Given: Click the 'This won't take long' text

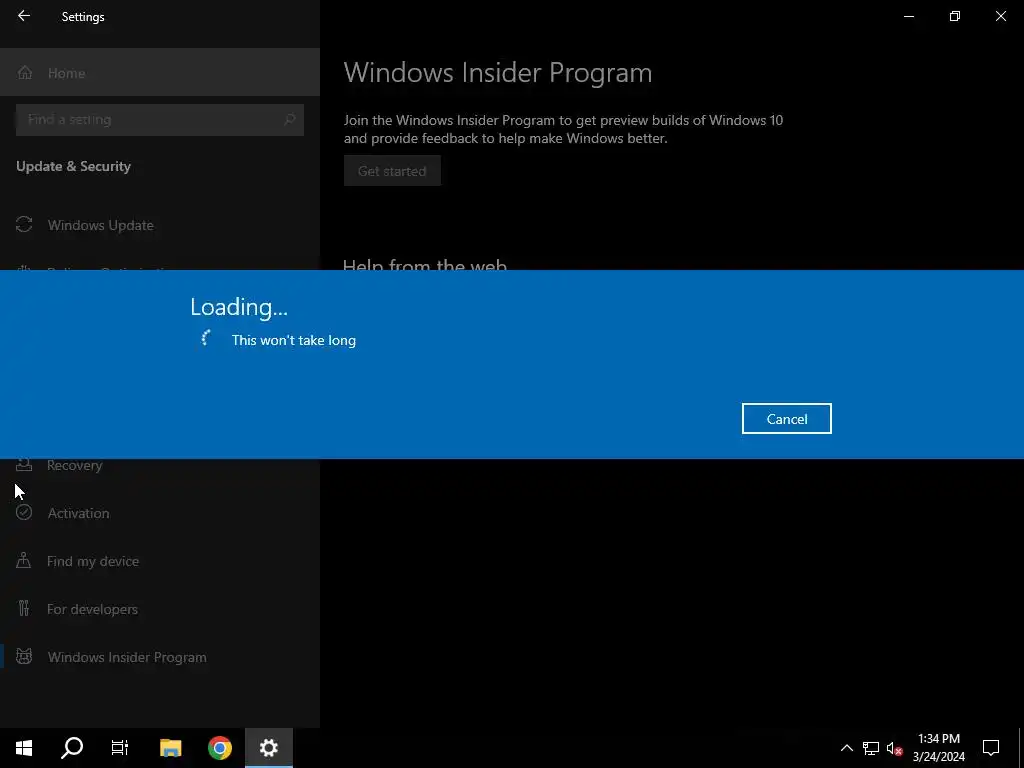Looking at the screenshot, I should point(293,340).
